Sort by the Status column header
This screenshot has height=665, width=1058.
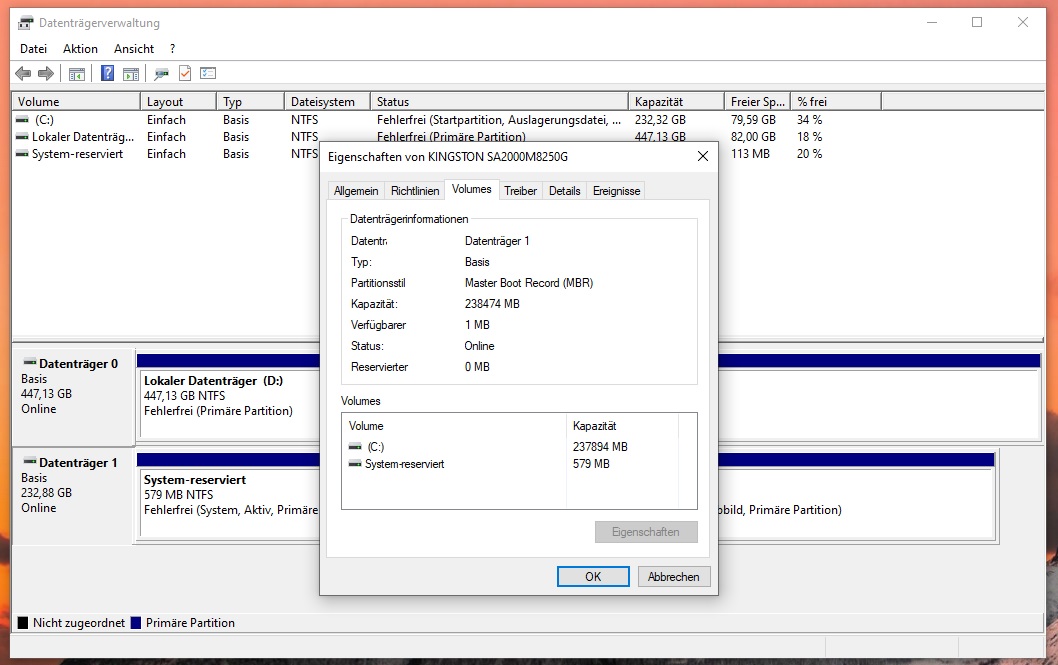pyautogui.click(x=499, y=101)
